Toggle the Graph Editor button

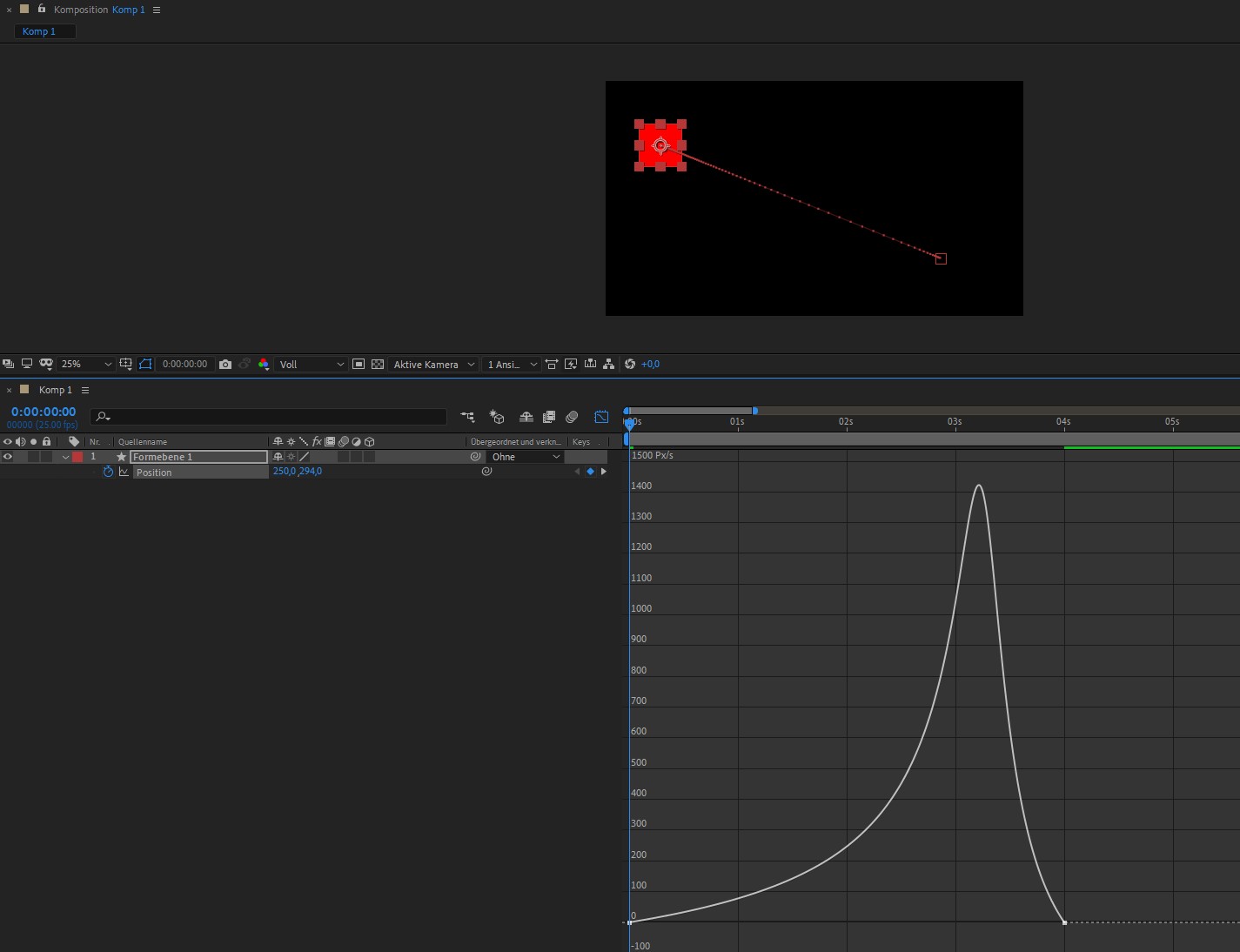(601, 417)
